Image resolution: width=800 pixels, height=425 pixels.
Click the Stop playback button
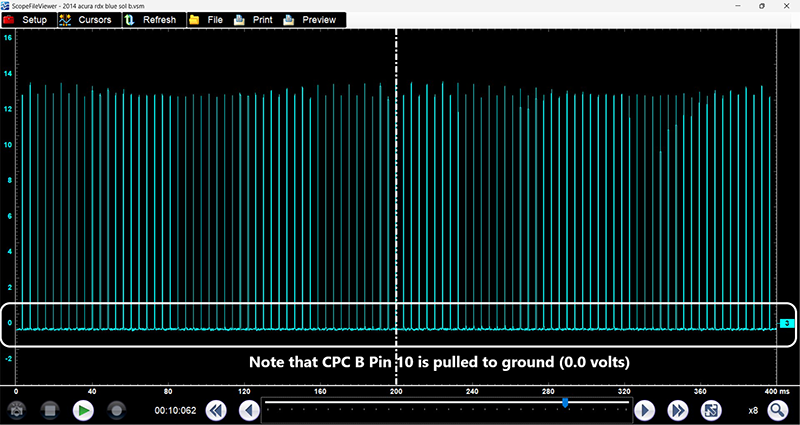tap(50, 410)
